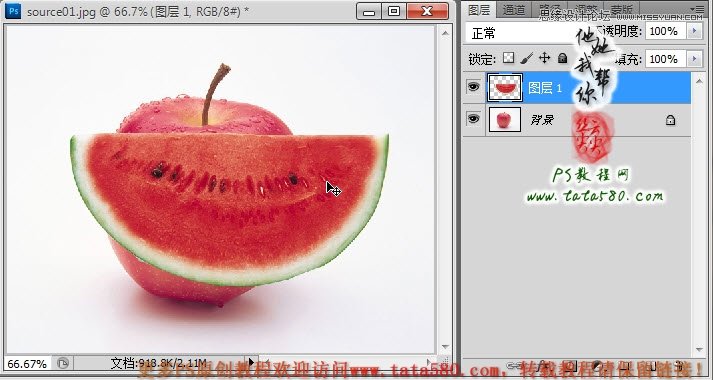Switch to the 蒙版 tab
Image resolution: width=713 pixels, height=380 pixels.
[x=622, y=10]
